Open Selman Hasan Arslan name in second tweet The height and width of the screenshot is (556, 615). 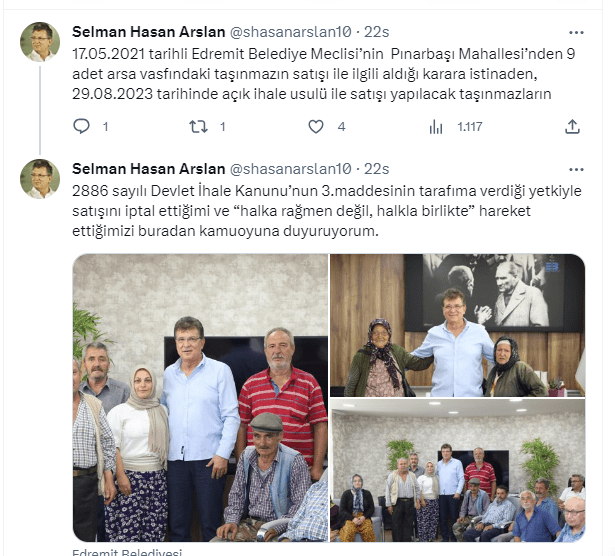pyautogui.click(x=149, y=169)
